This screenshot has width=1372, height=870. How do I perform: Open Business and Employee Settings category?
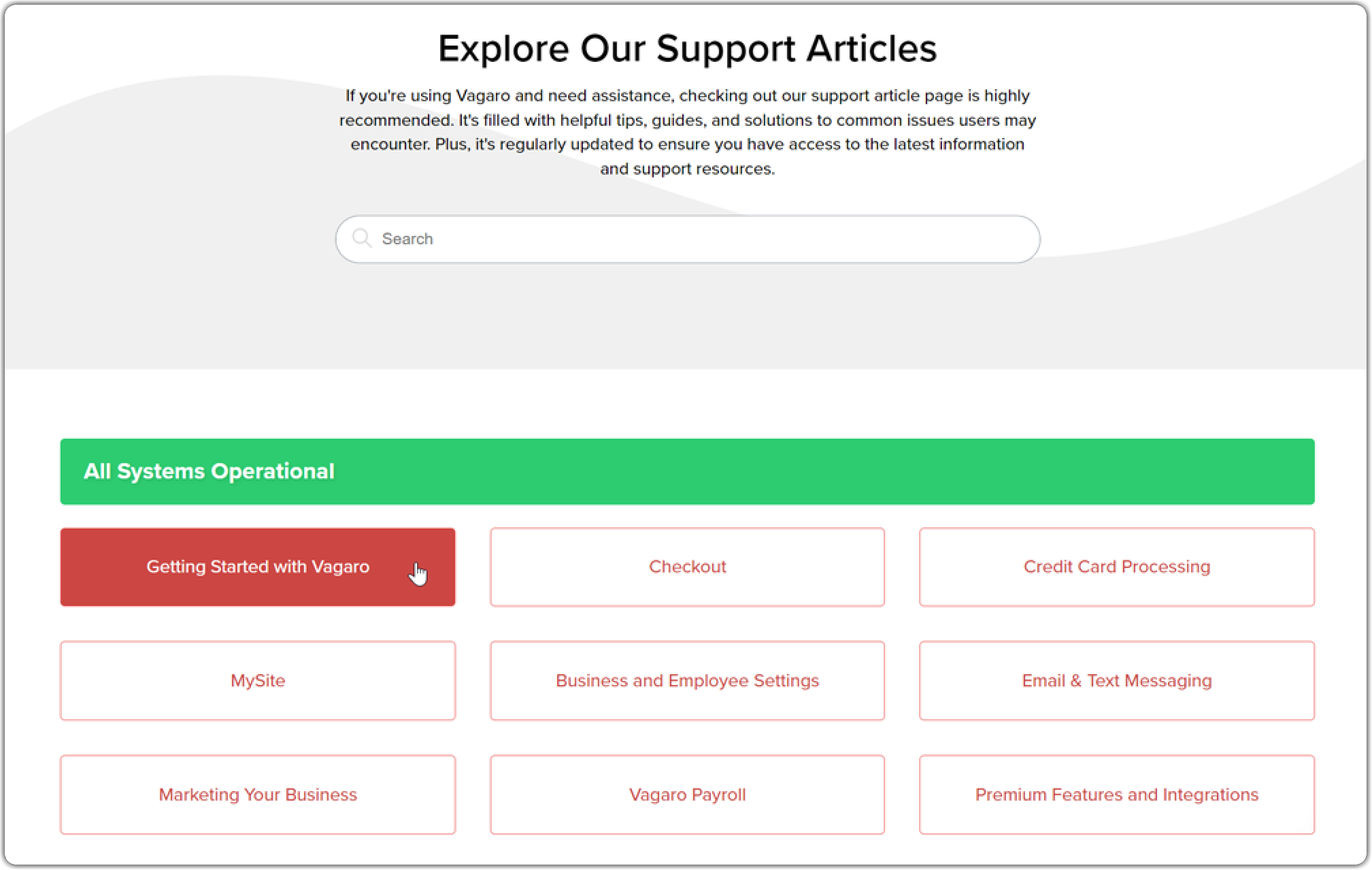[687, 680]
